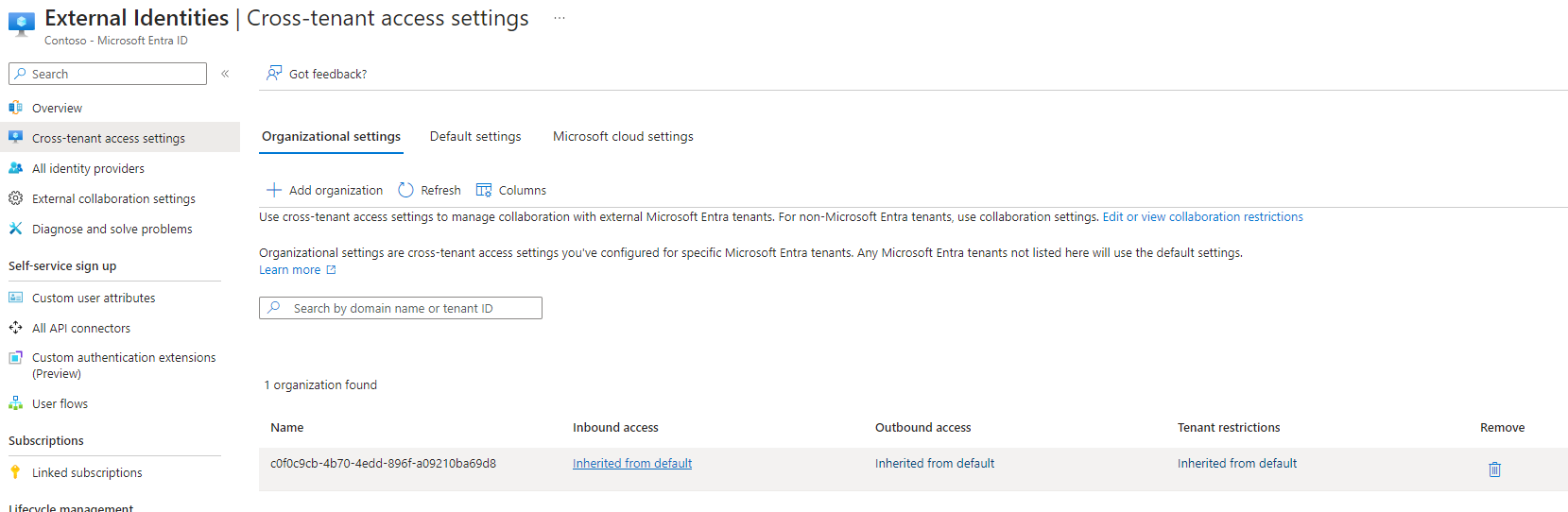Click Tenant restrictions column header
This screenshot has width=1568, height=512.
(x=1229, y=428)
